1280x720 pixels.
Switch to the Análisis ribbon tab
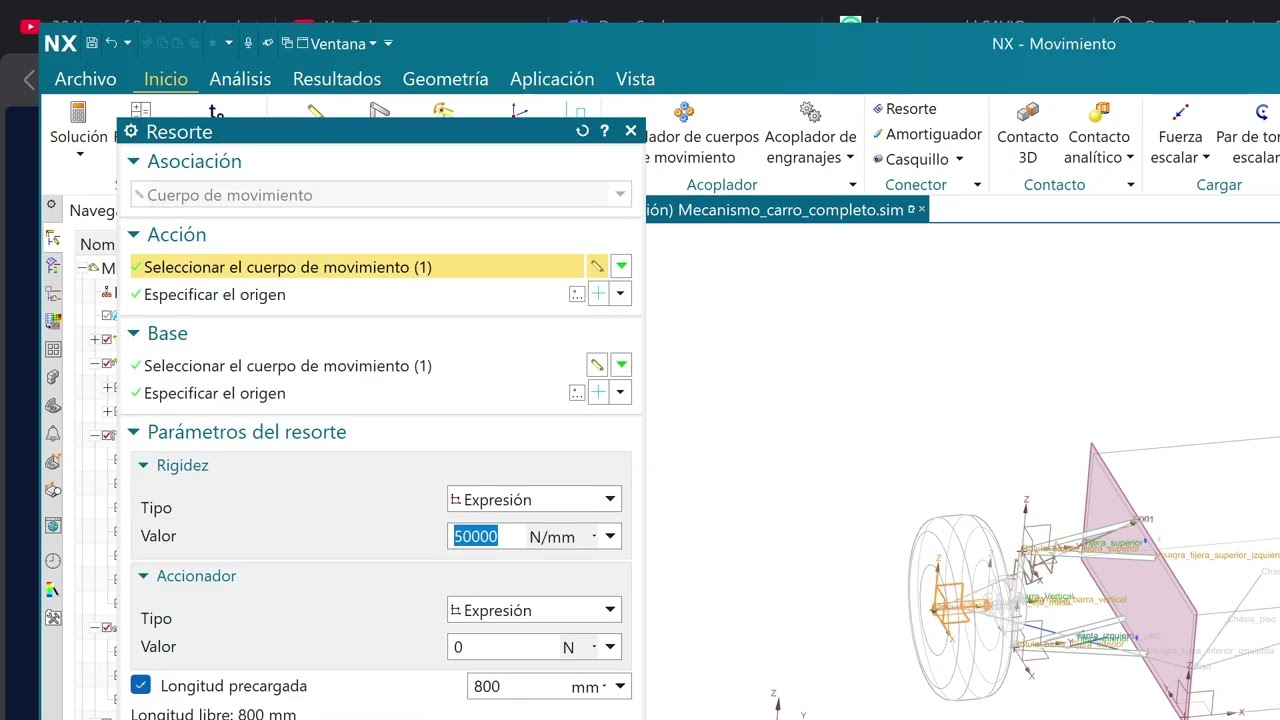tap(240, 79)
